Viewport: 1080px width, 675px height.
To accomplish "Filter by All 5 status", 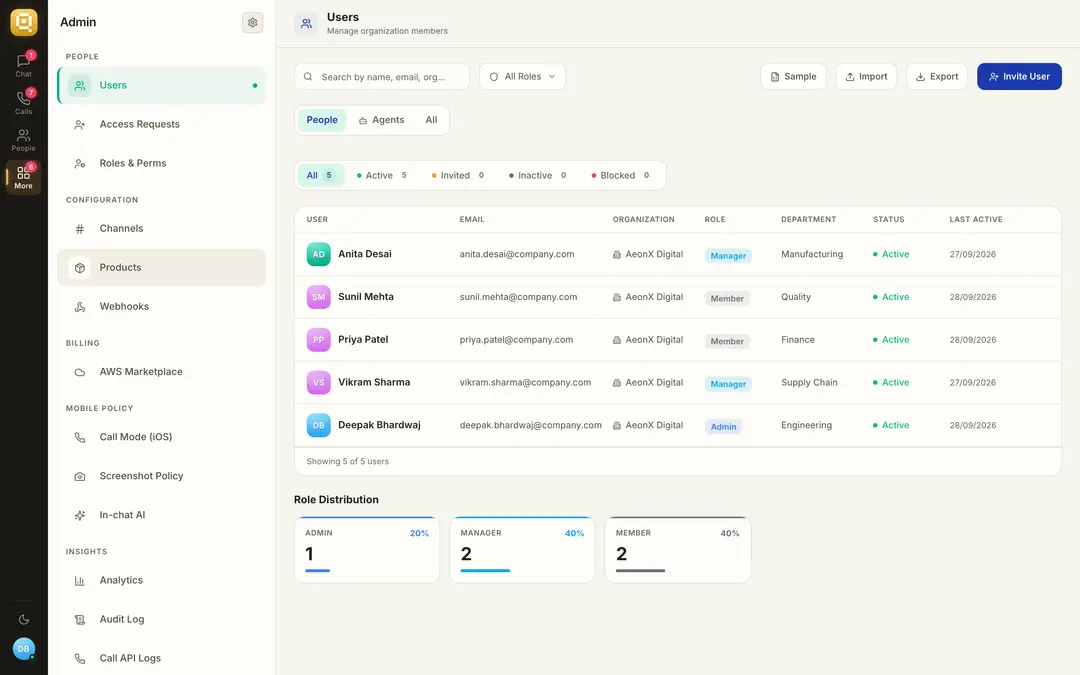I will click(320, 175).
